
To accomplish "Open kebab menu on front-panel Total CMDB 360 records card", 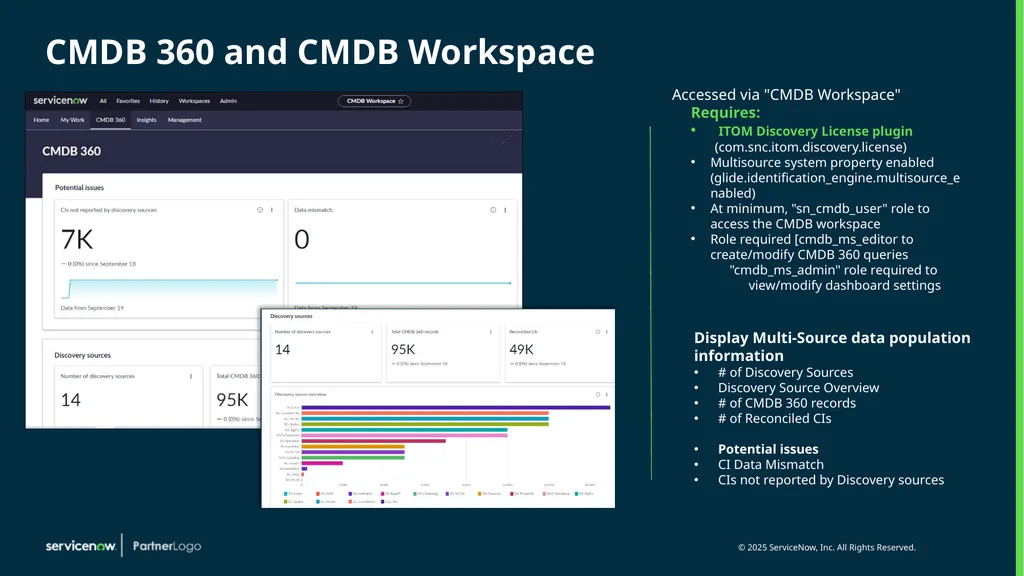I will click(490, 332).
